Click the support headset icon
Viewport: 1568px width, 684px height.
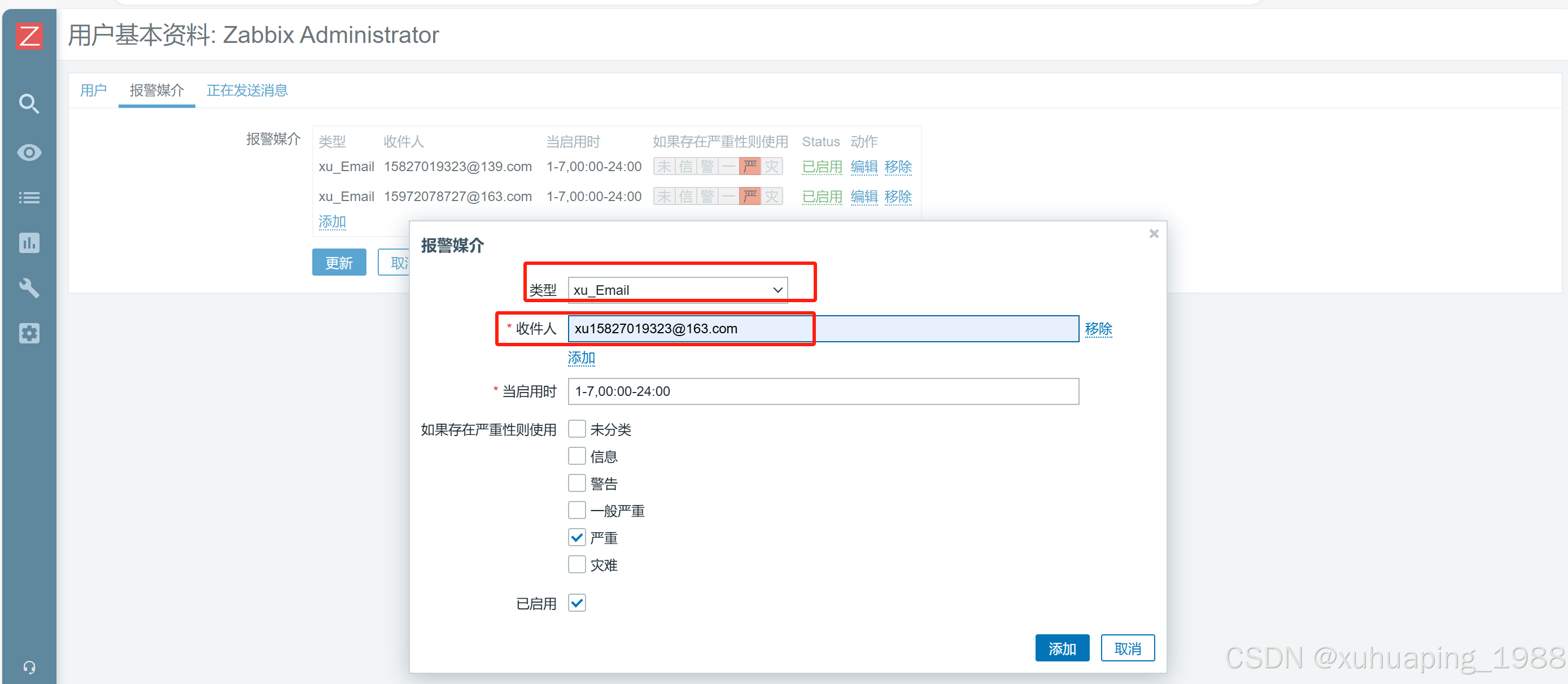coord(29,667)
